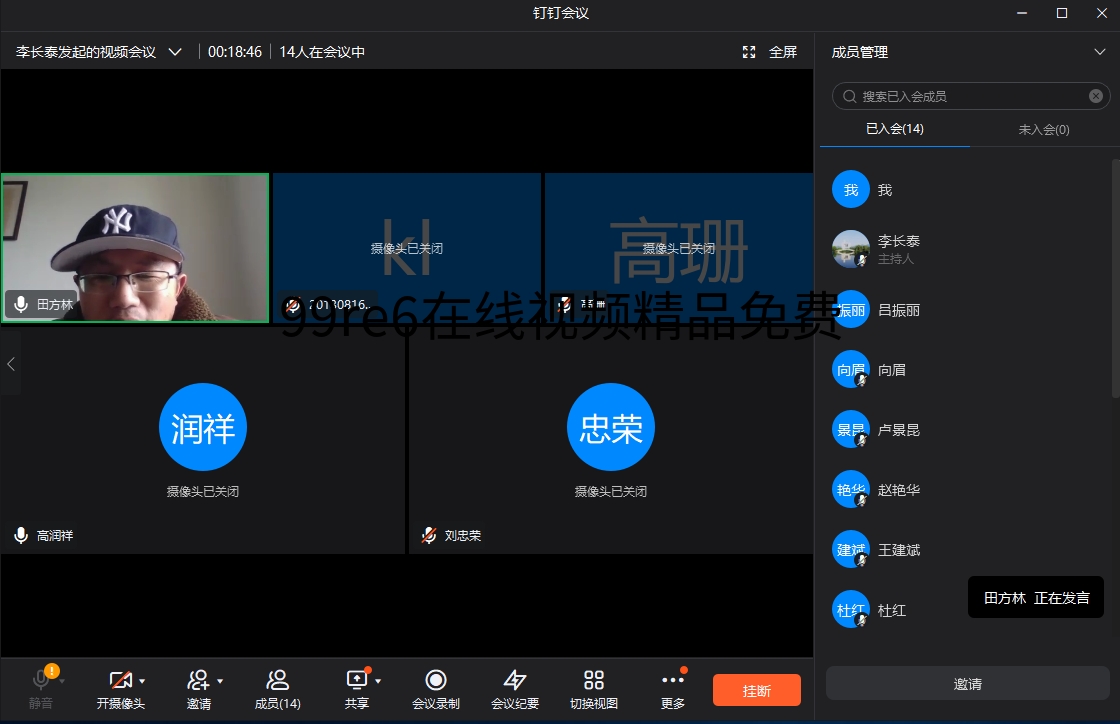The image size is (1120, 724).
Task: Hang up with 挂断 button
Action: tap(756, 690)
